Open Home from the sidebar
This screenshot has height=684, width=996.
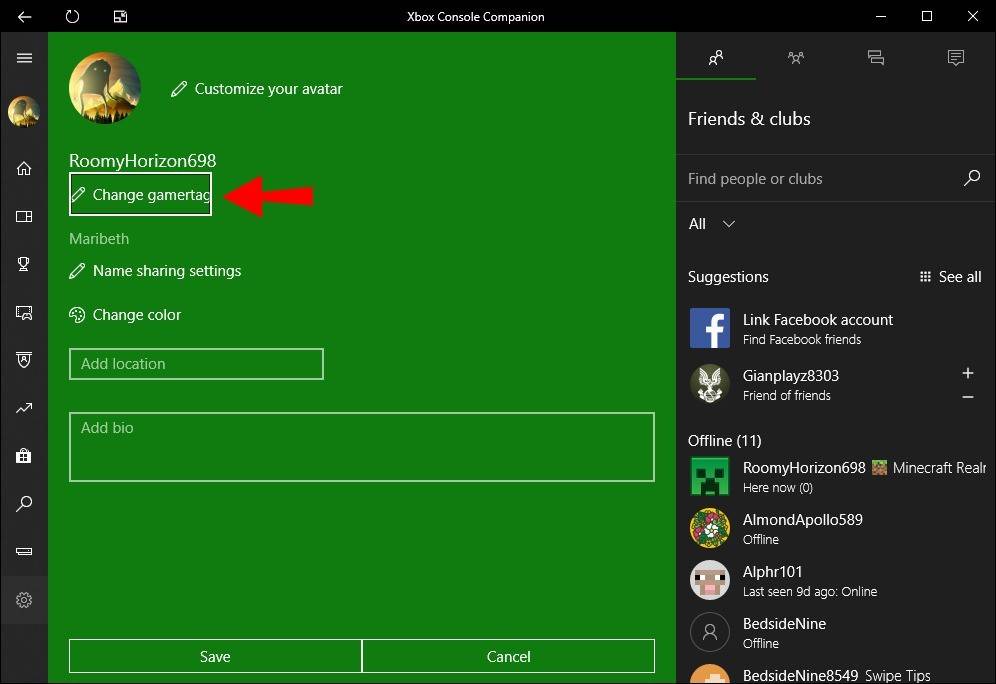click(24, 168)
